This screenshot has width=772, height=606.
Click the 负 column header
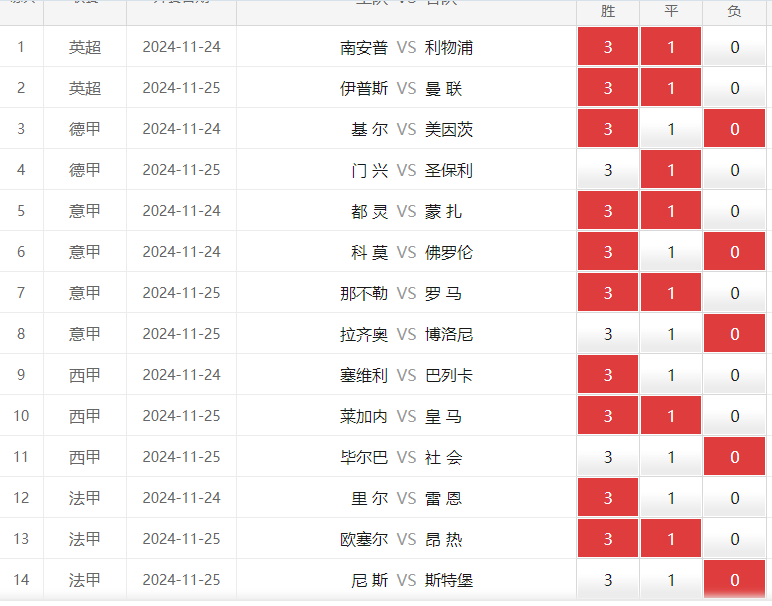coord(734,11)
